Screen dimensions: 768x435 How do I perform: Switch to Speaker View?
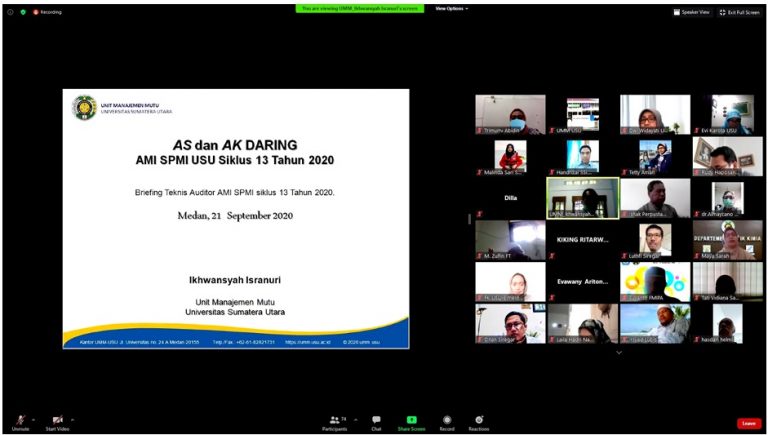691,12
